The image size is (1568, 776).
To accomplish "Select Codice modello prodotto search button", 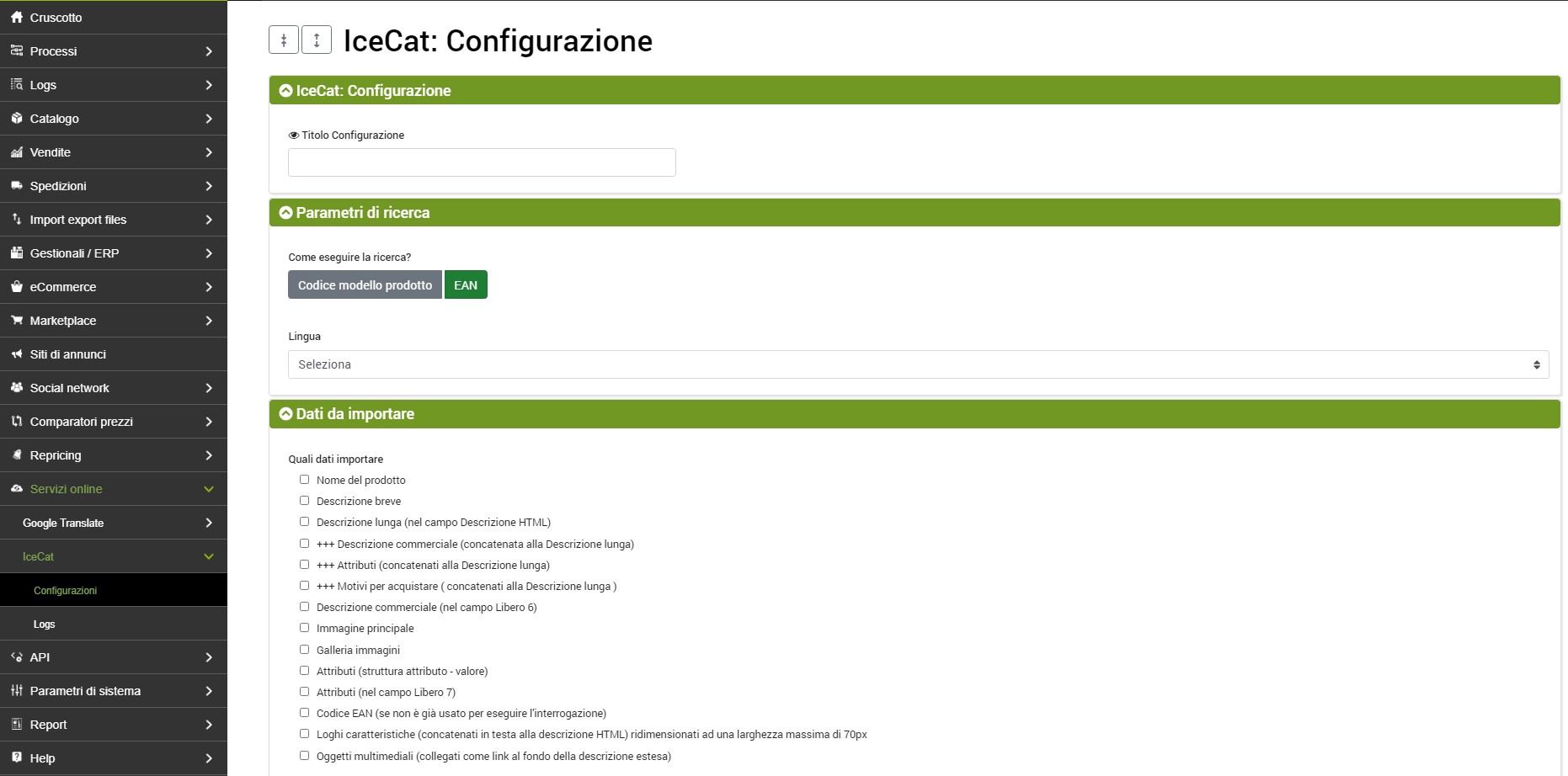I will point(365,285).
